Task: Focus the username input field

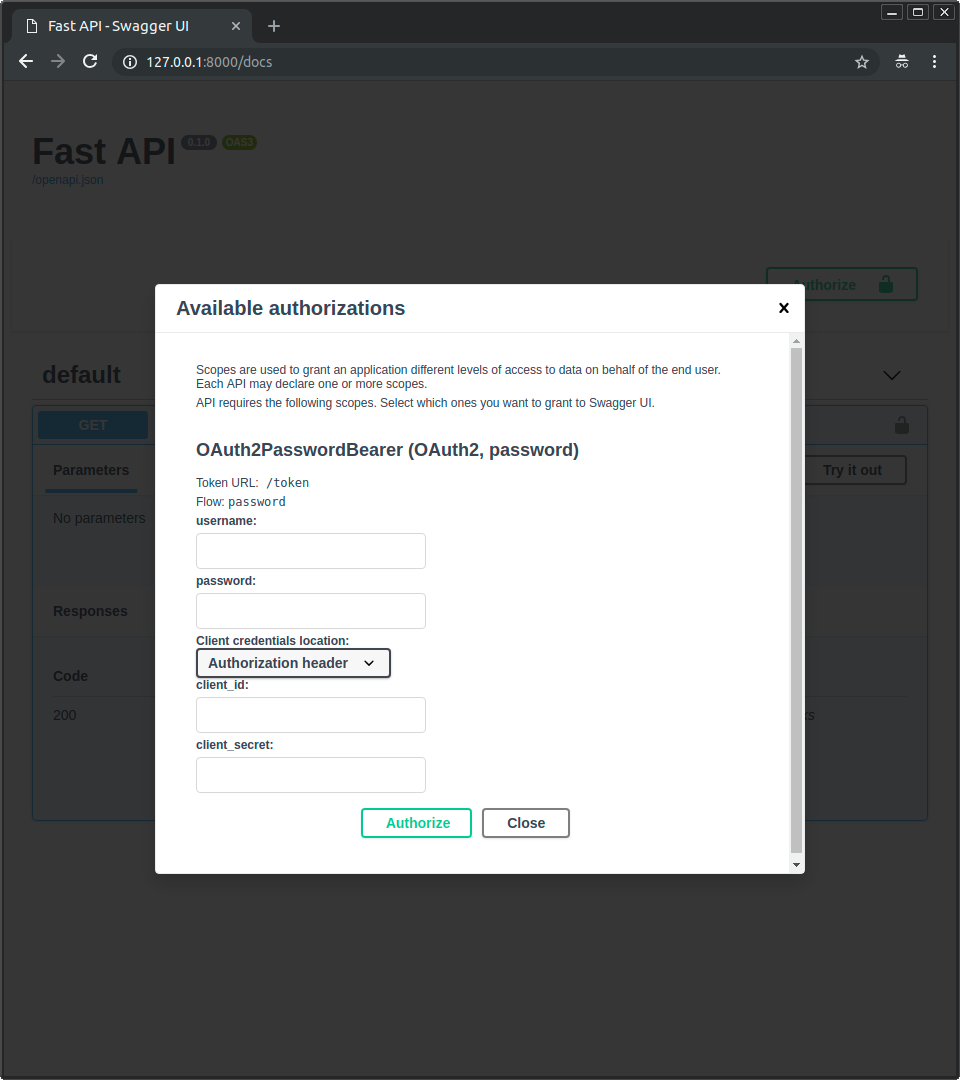Action: (311, 551)
